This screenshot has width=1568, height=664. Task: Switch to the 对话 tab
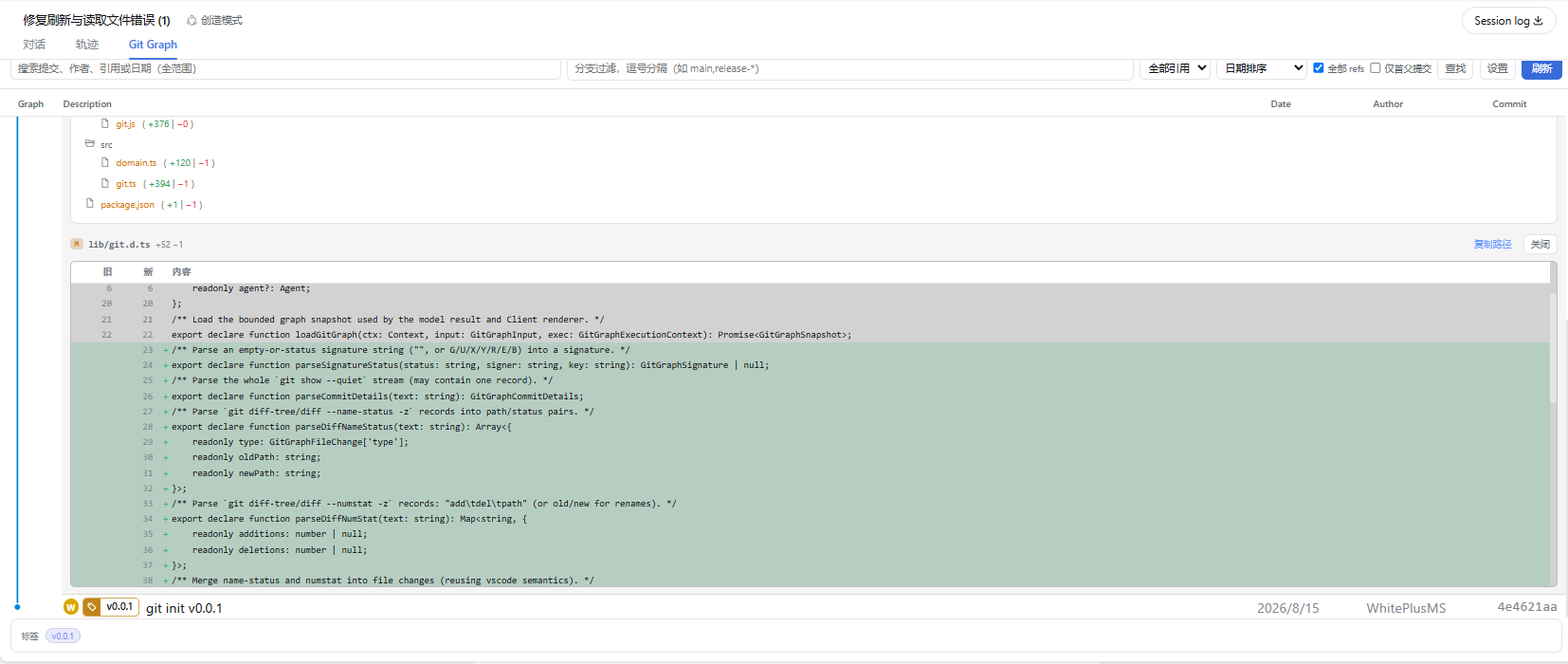pyautogui.click(x=34, y=45)
